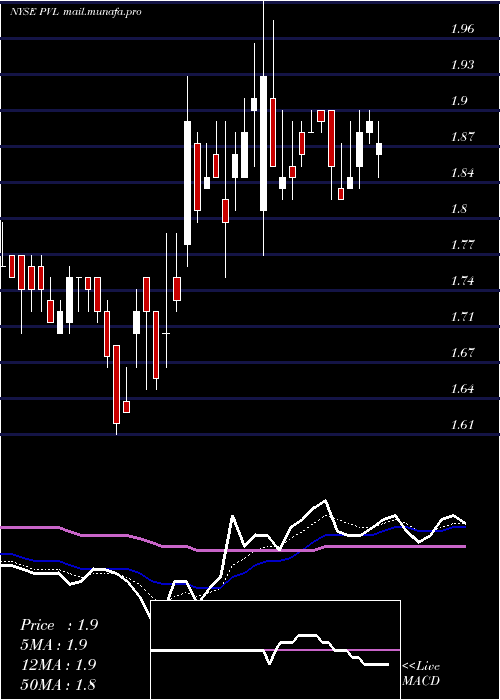Click the 1.96 price axis label
Viewport: 500px width, 700px height.
click(x=462, y=29)
